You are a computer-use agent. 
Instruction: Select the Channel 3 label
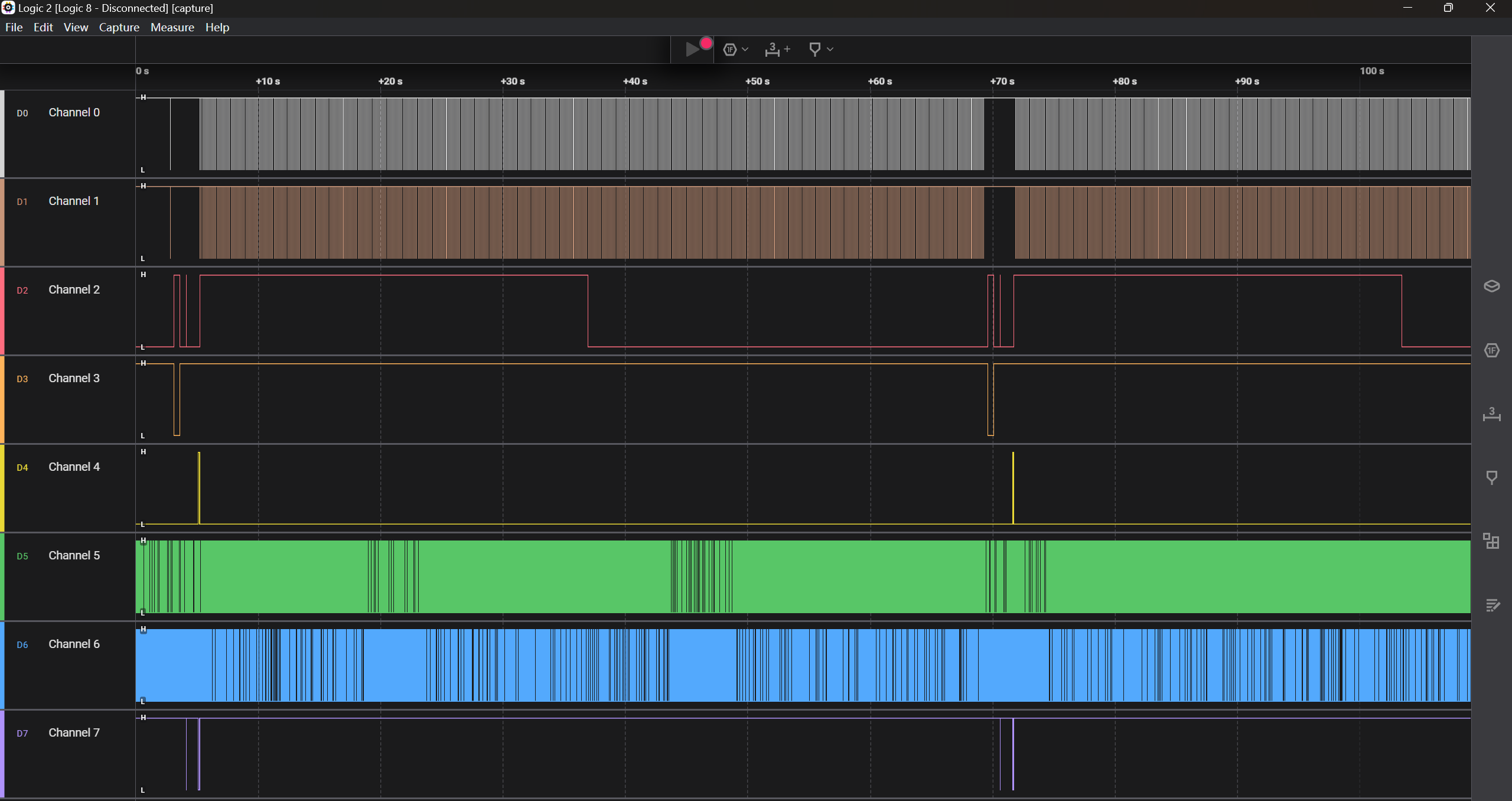pos(74,378)
